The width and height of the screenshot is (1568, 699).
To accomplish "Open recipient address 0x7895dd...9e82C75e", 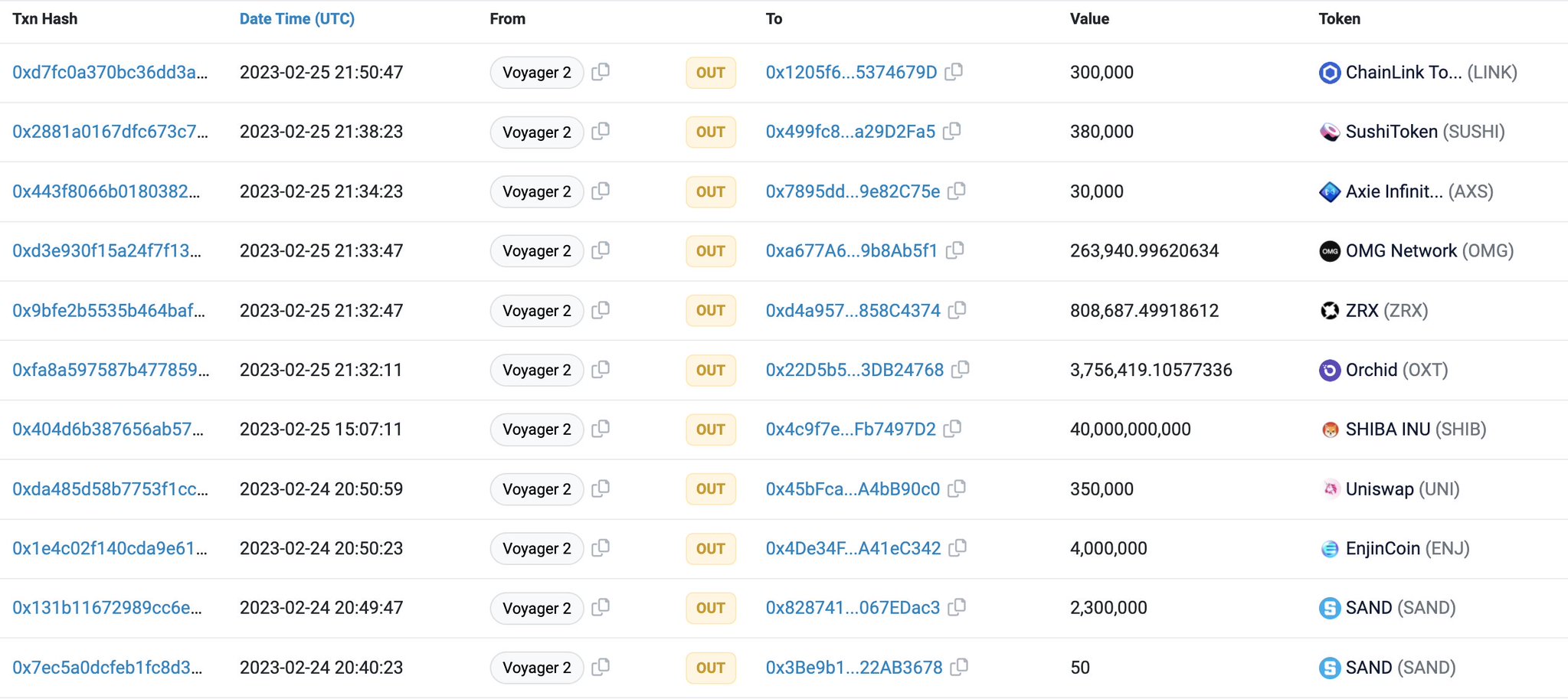I will pyautogui.click(x=853, y=191).
